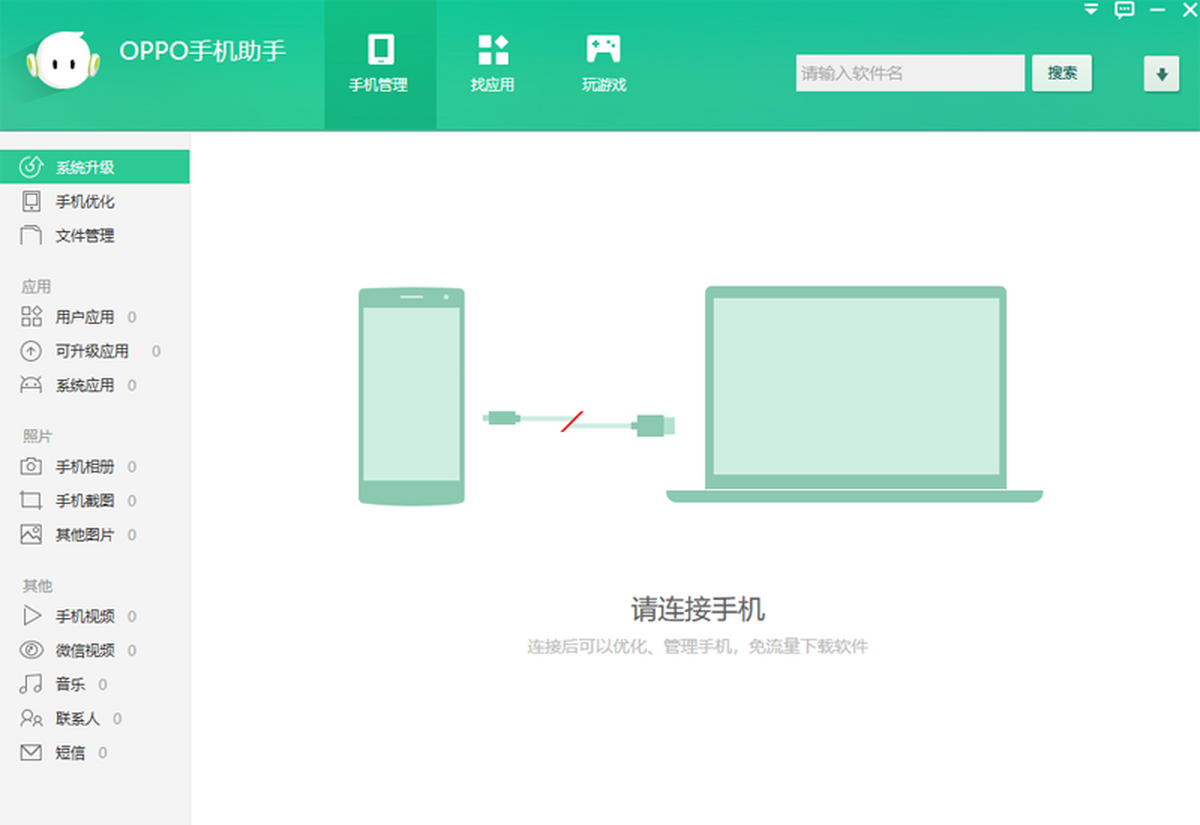Browse 手机相册 phone album

pos(85,467)
